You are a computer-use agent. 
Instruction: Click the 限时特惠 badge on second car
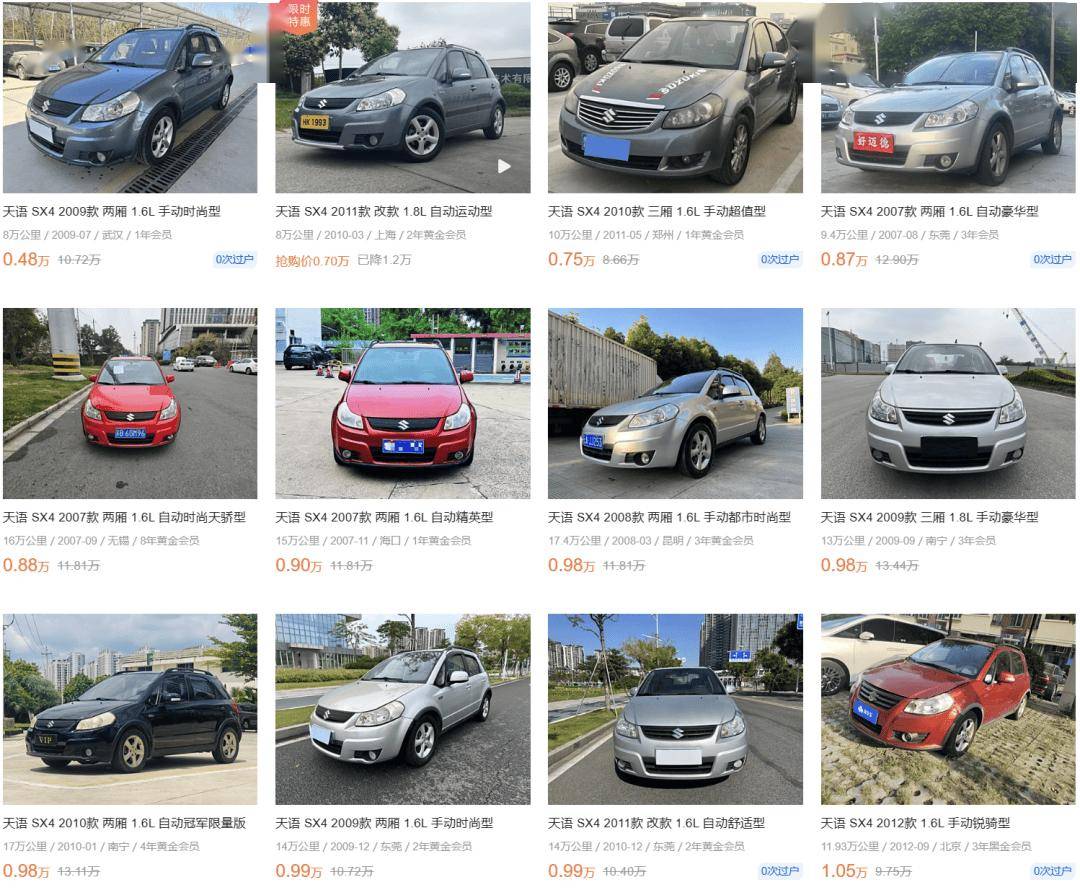click(298, 16)
